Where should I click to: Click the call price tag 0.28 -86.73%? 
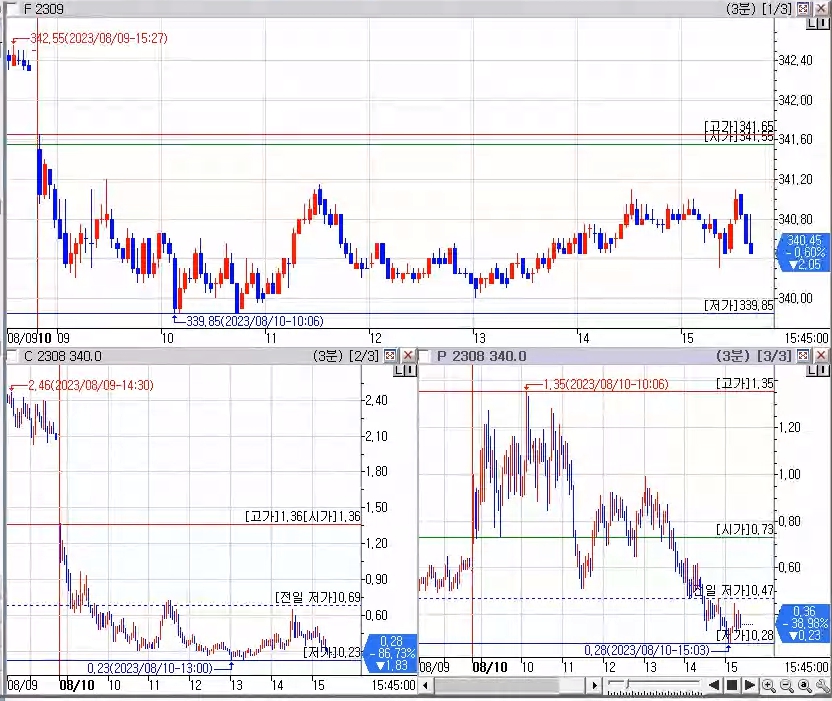click(392, 653)
